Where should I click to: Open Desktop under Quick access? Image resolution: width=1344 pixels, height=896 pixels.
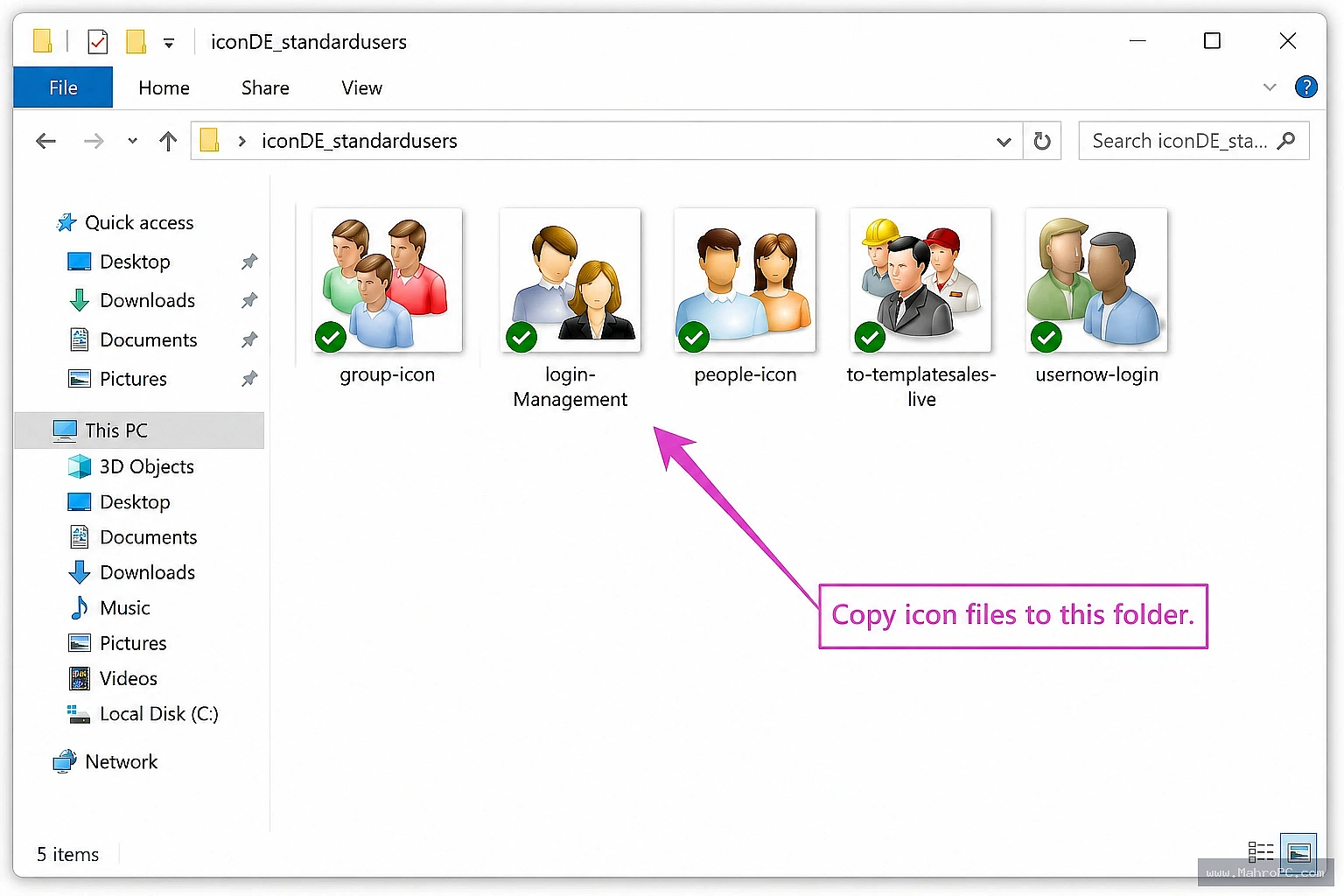pos(135,262)
